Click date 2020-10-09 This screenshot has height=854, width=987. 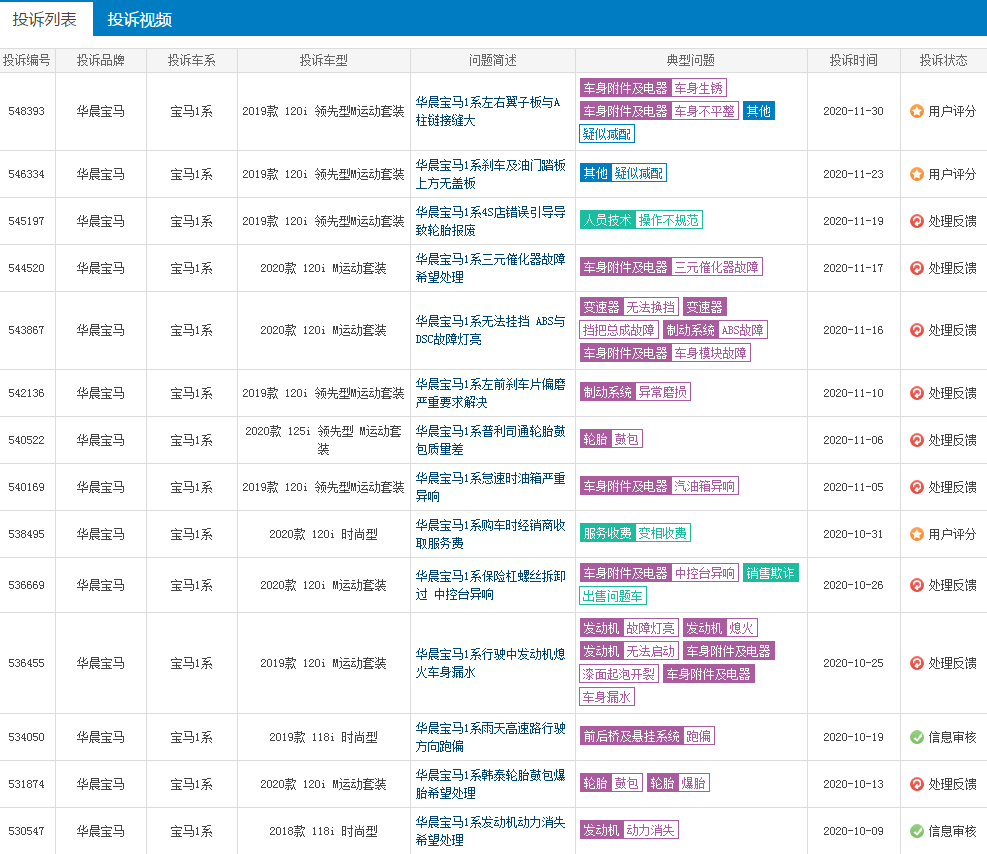pos(854,831)
